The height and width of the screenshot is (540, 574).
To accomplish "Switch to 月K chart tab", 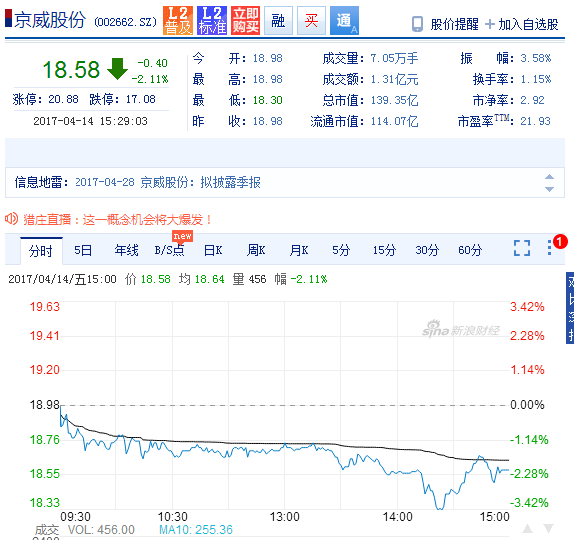I will coord(299,250).
